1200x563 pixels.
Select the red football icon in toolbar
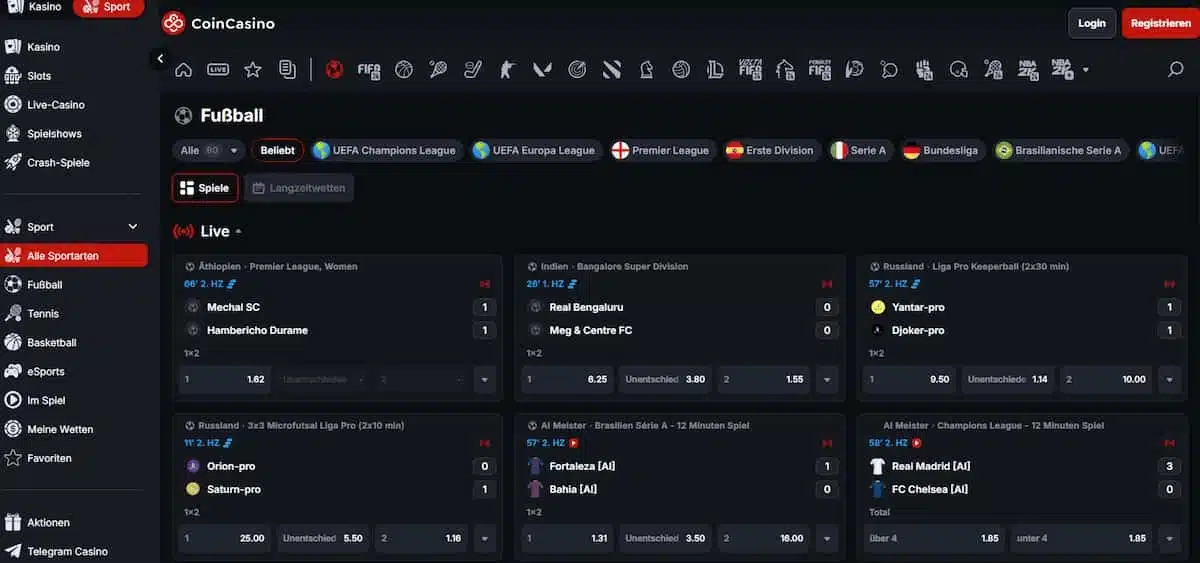click(x=335, y=69)
